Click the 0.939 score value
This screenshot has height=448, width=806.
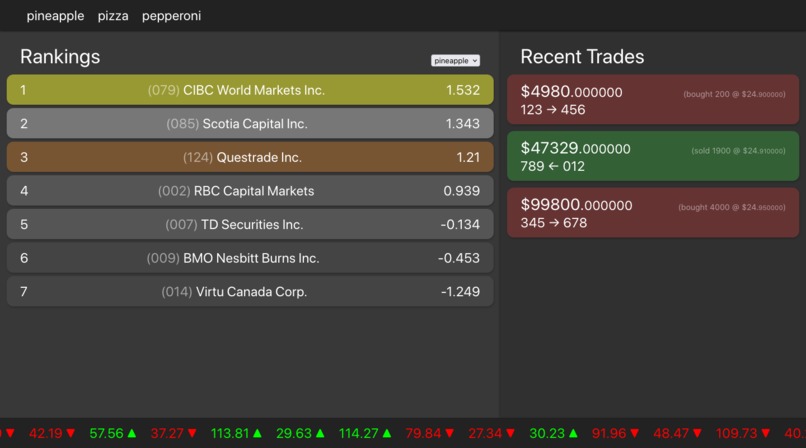click(x=462, y=191)
